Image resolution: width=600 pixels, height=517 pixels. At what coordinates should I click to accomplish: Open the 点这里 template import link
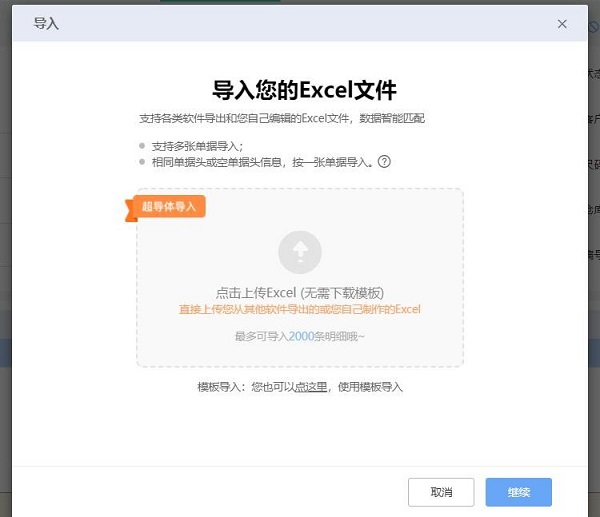311,387
